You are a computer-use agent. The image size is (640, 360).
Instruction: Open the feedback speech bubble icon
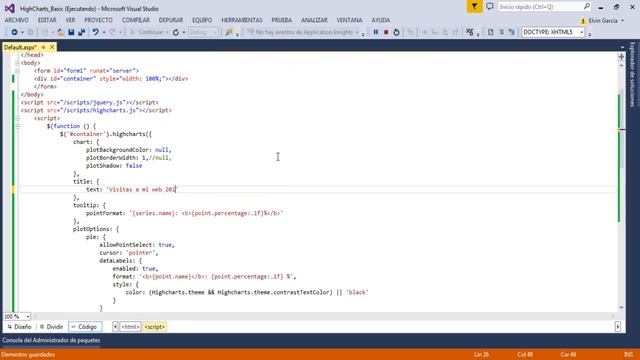[489, 7]
